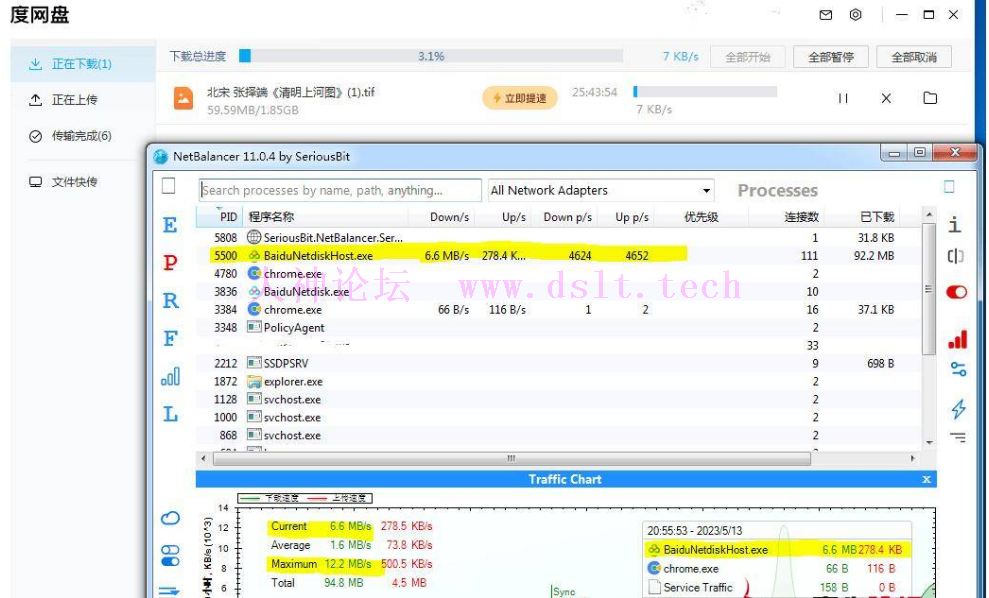Image resolution: width=989 pixels, height=598 pixels.
Task: Open the download folder icon for the tif file
Action: tap(930, 98)
